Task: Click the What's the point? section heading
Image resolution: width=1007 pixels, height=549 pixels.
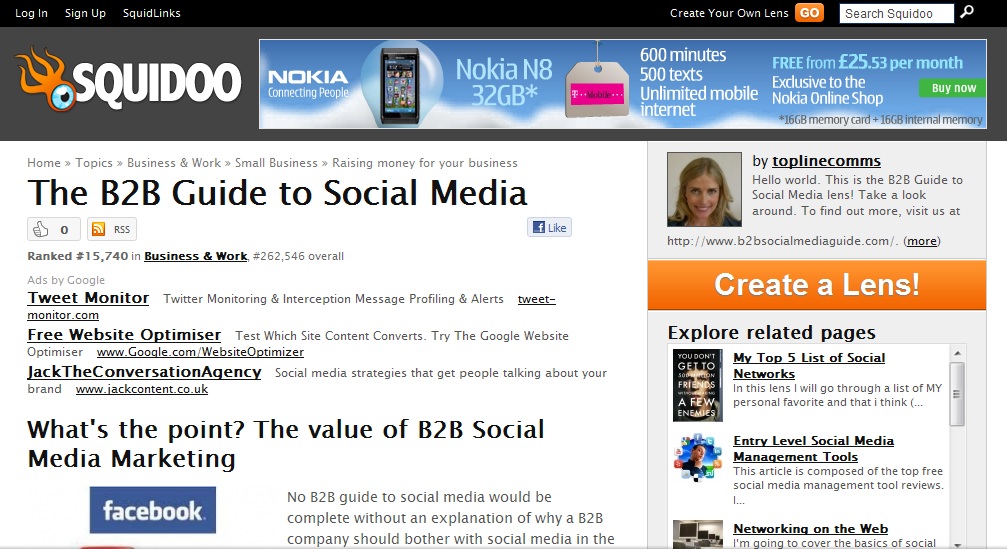Action: [286, 444]
